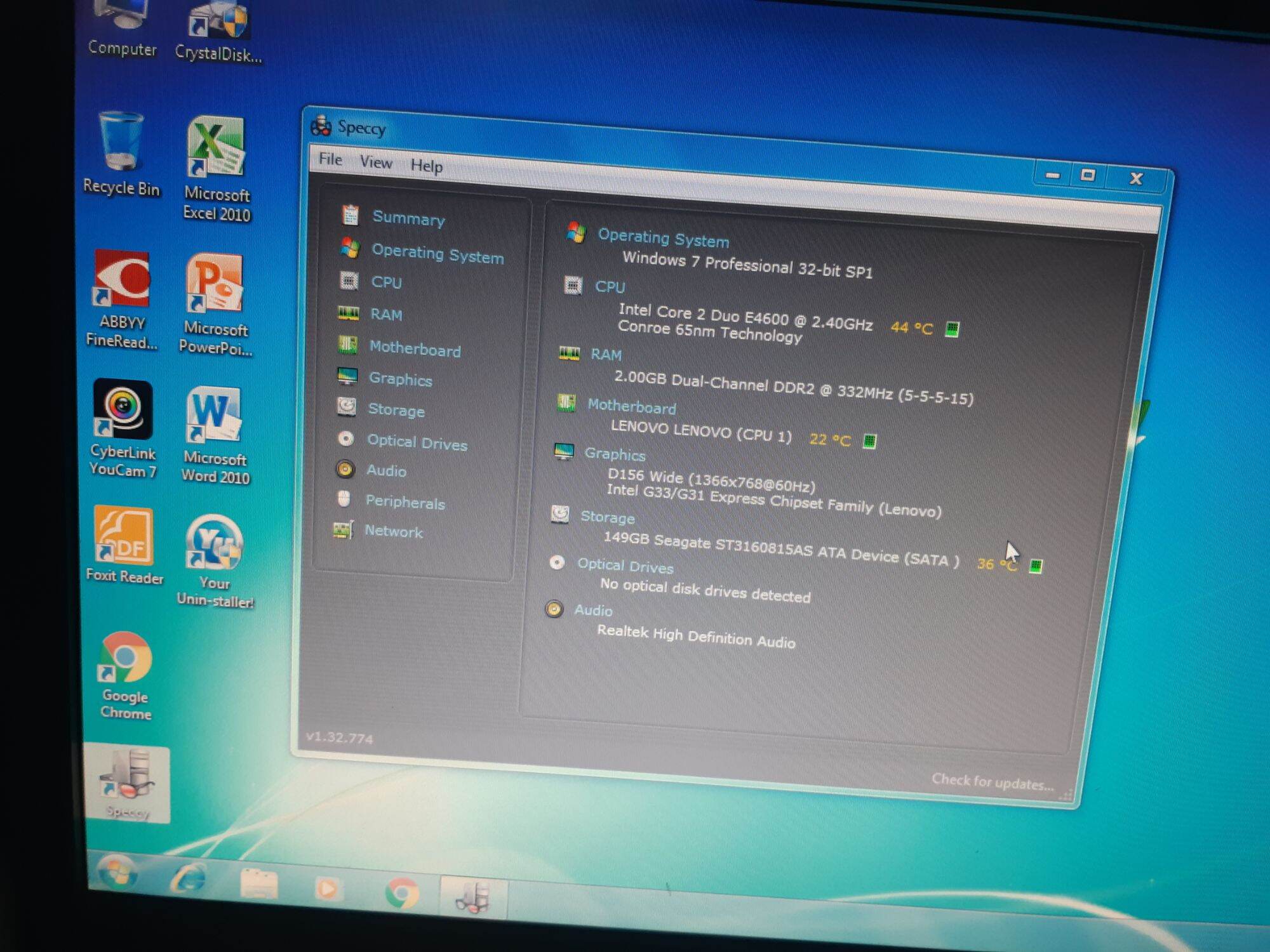Select the Optical Drives disc icon in sidebar
Viewport: 1270px width, 952px height.
pyautogui.click(x=345, y=439)
